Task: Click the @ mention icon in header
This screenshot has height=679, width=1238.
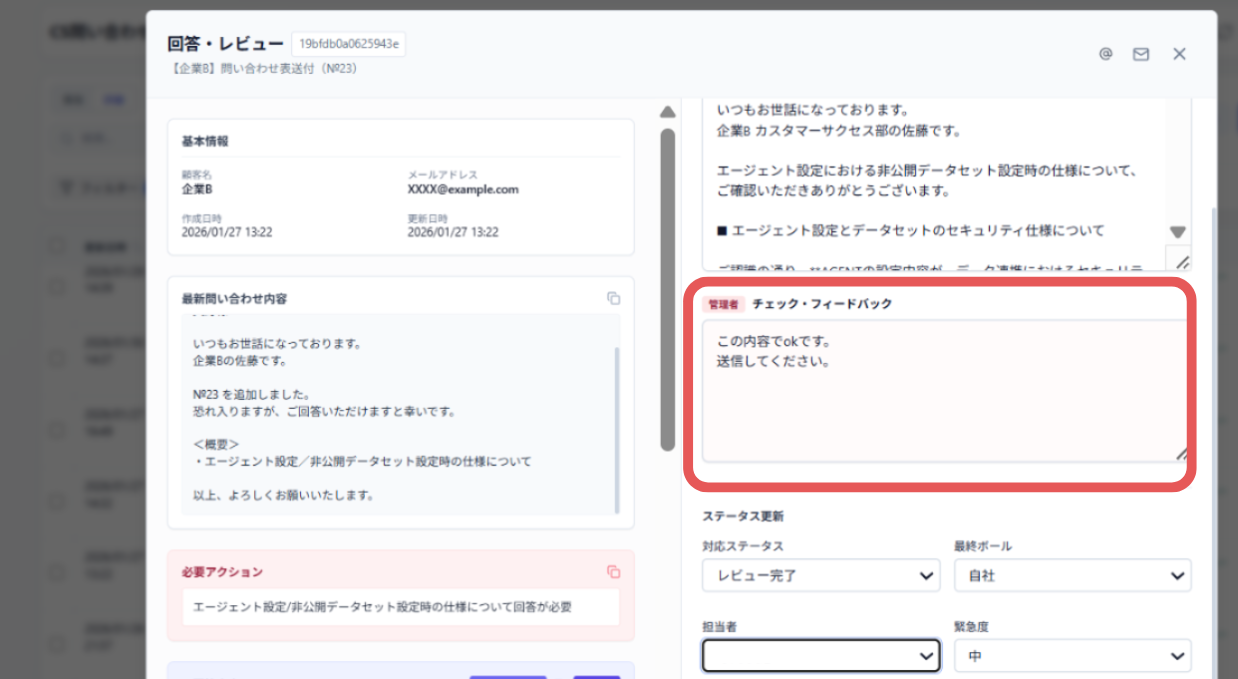Action: point(1106,54)
